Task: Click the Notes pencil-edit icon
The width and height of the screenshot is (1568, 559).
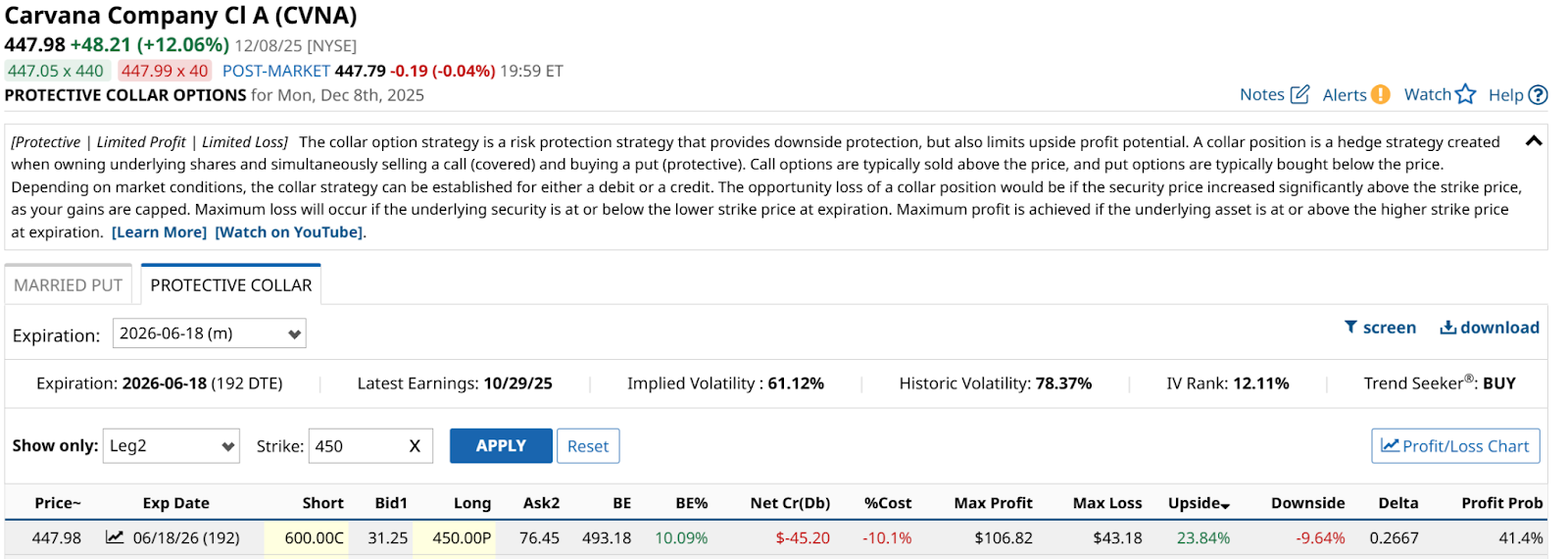Action: (1299, 94)
